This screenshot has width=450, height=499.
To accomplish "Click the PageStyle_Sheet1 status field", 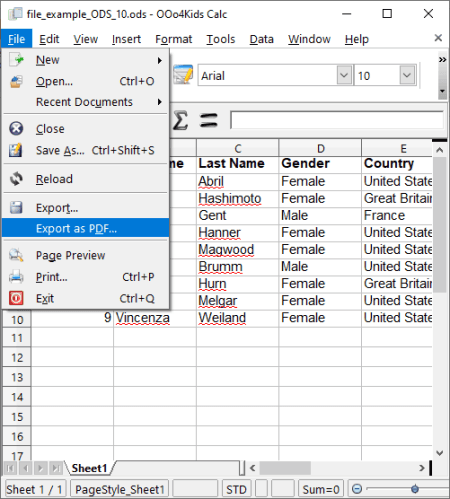I will [120, 489].
